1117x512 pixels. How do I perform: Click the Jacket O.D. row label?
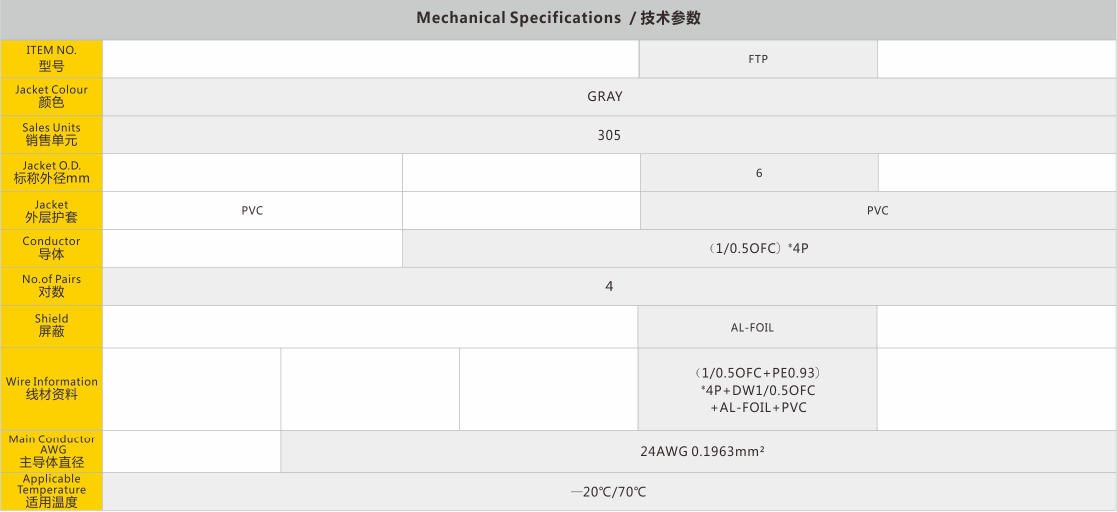(51, 172)
